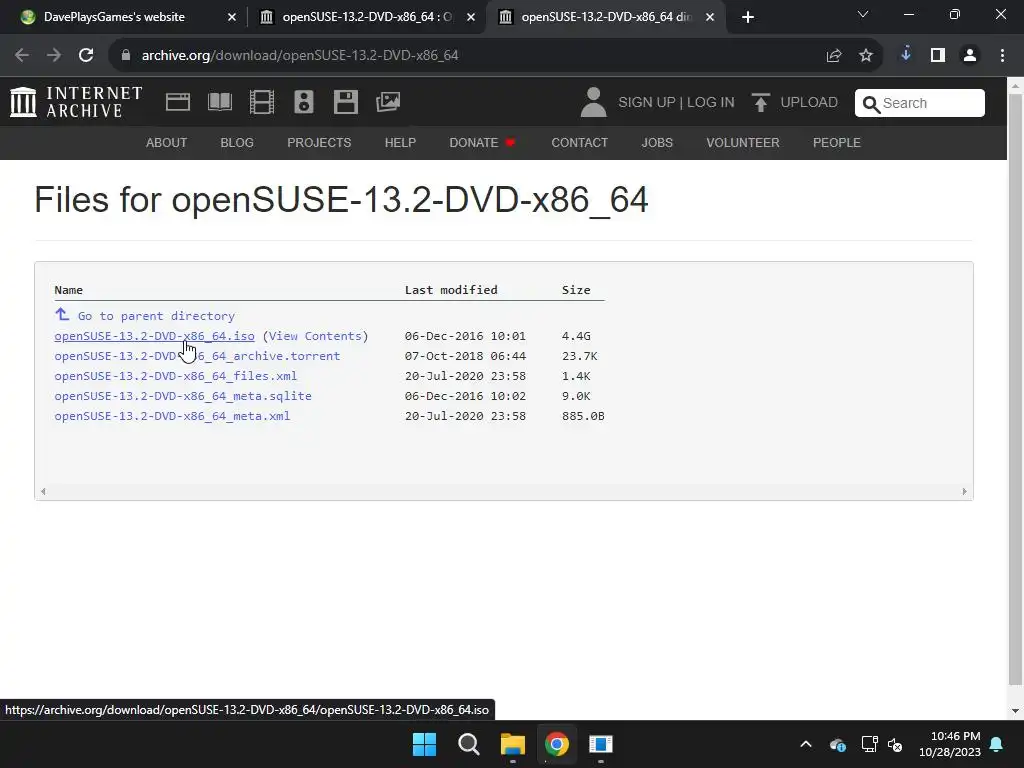Click the Search input field
The height and width of the screenshot is (768, 1024).
pos(920,103)
